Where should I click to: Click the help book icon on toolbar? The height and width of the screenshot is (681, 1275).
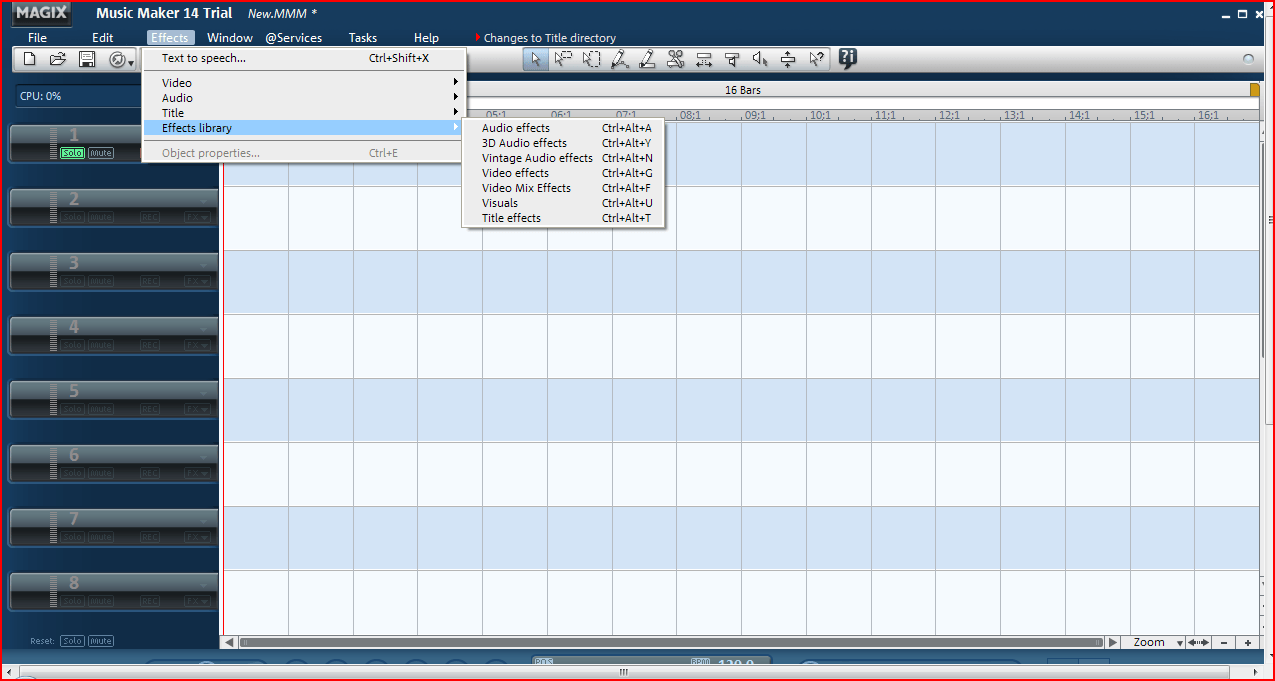coord(846,59)
